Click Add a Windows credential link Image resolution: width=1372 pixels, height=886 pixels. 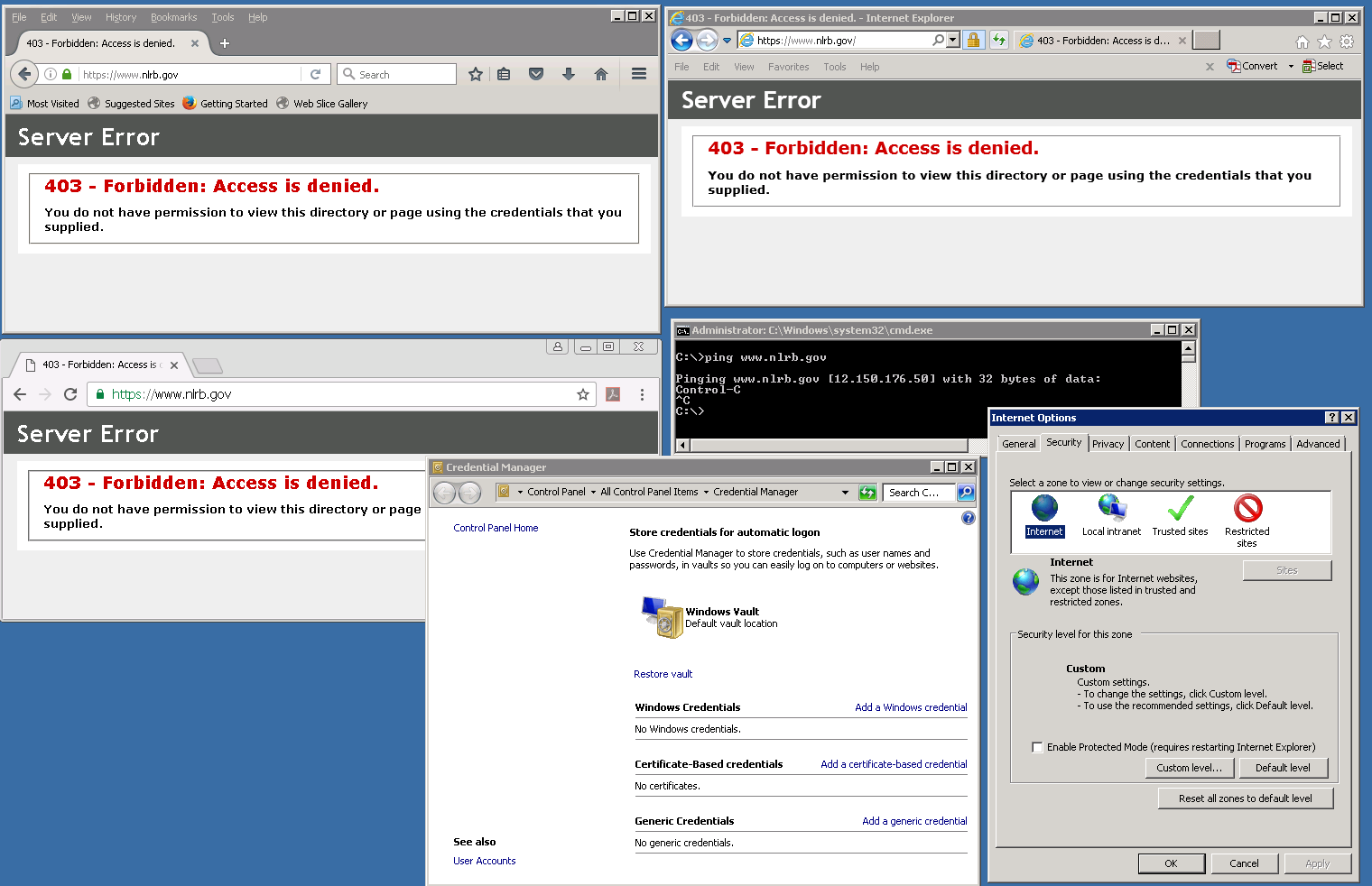911,707
